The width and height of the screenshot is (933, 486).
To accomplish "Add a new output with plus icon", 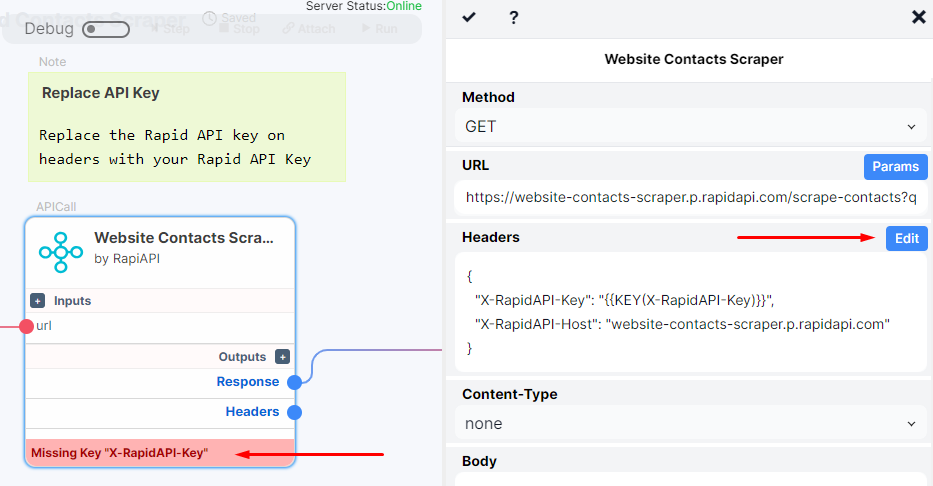I will point(283,357).
